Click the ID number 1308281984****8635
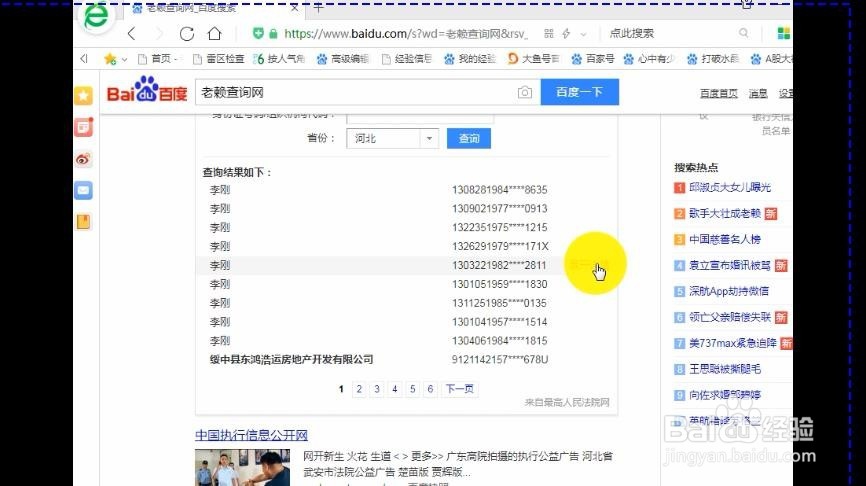Viewport: 866px width, 486px height. [x=499, y=189]
